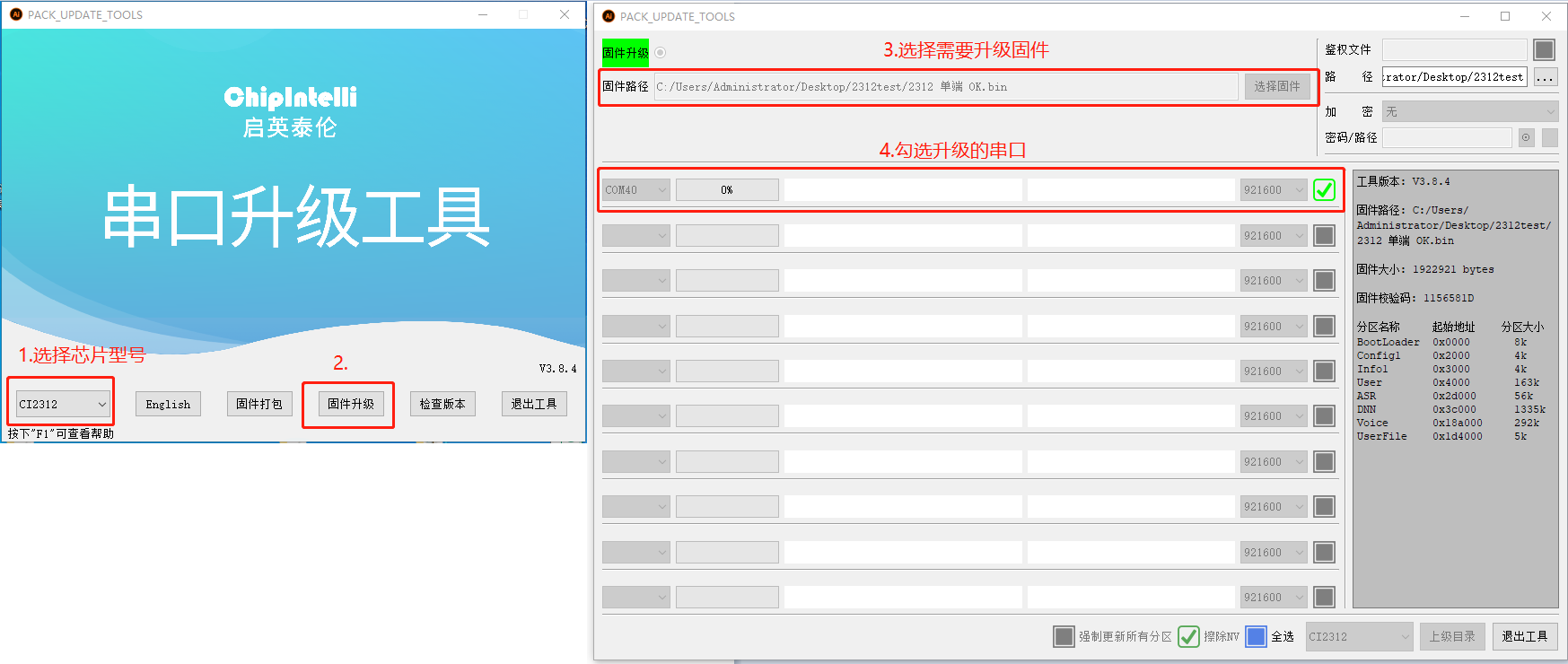
Task: Open the COM40 serial port dropdown
Action: point(636,190)
